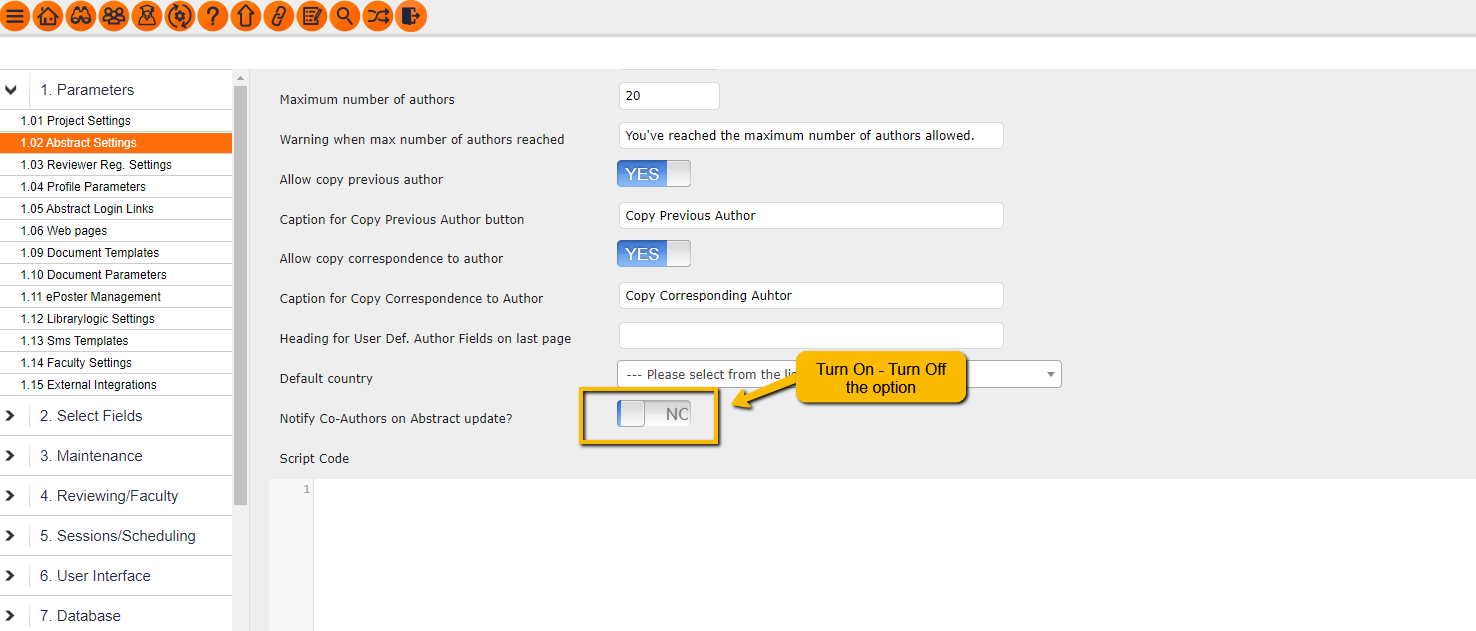Click the Maximum number of authors field
Screen dimensions: 1476x631
(669, 96)
